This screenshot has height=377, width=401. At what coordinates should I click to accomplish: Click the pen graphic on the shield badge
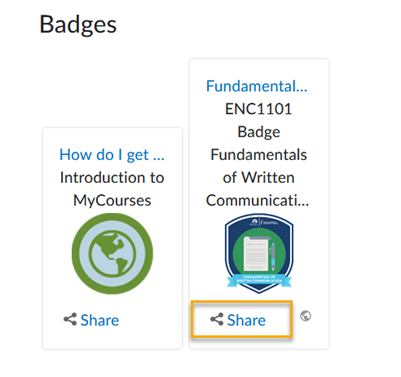point(273,256)
